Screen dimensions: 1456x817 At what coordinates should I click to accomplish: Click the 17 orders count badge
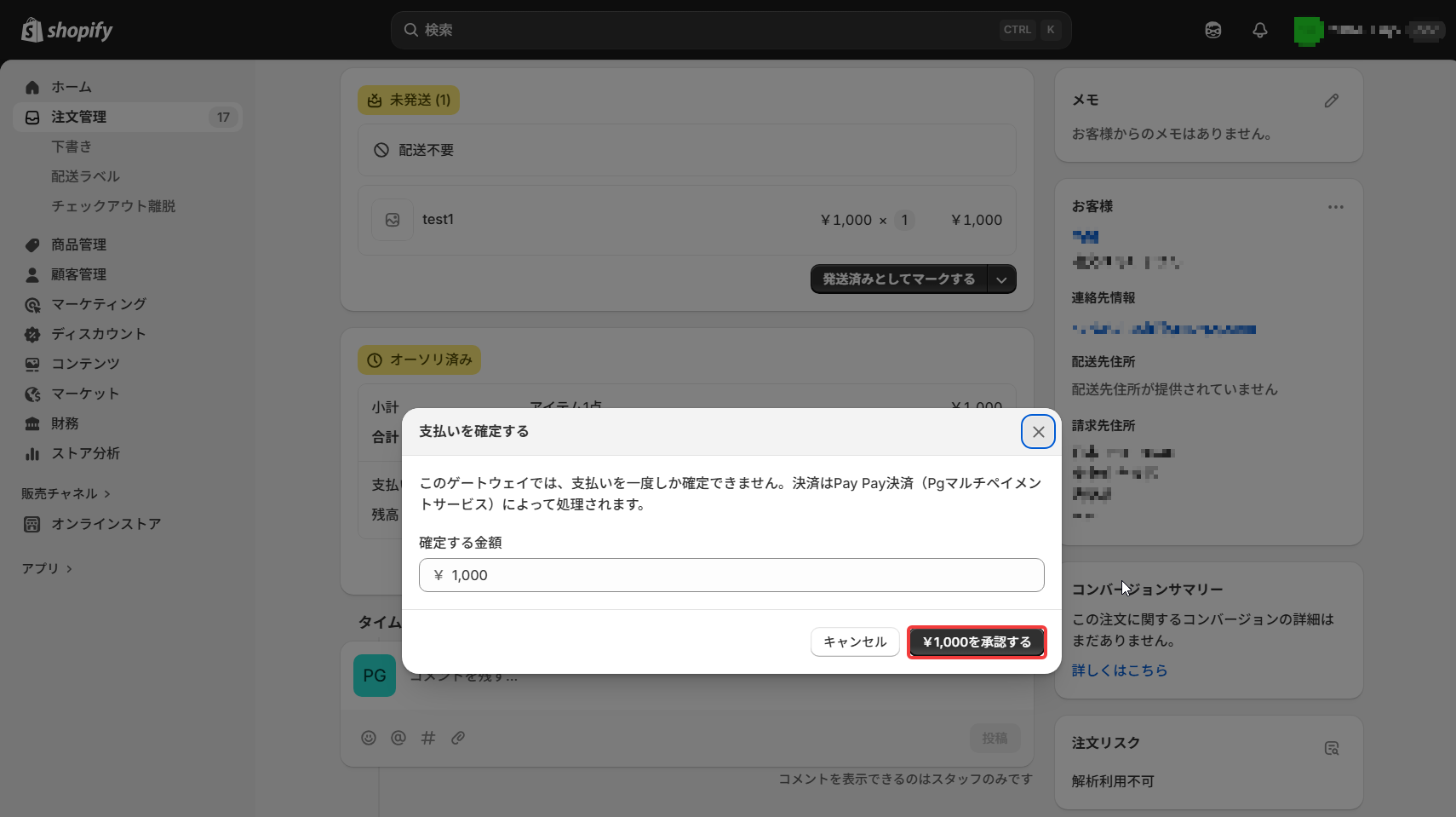point(223,117)
